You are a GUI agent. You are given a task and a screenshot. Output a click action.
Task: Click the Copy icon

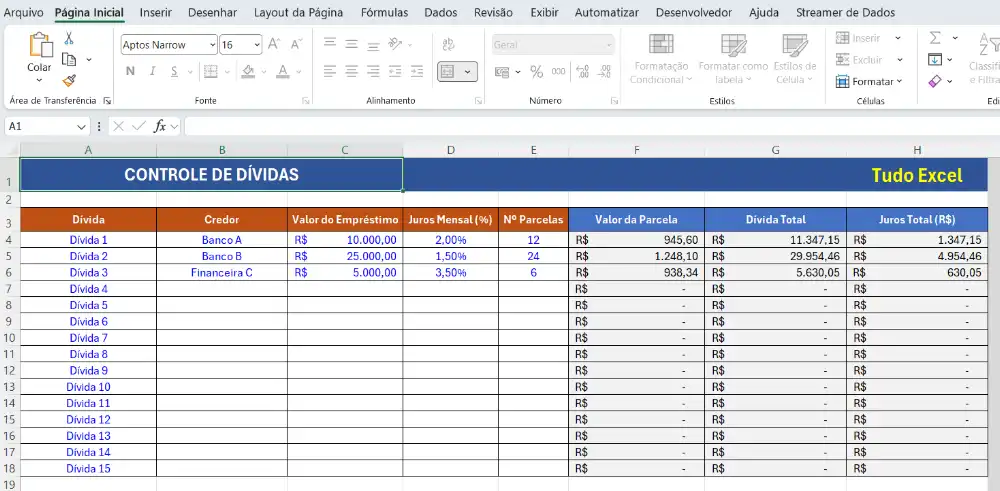(69, 59)
